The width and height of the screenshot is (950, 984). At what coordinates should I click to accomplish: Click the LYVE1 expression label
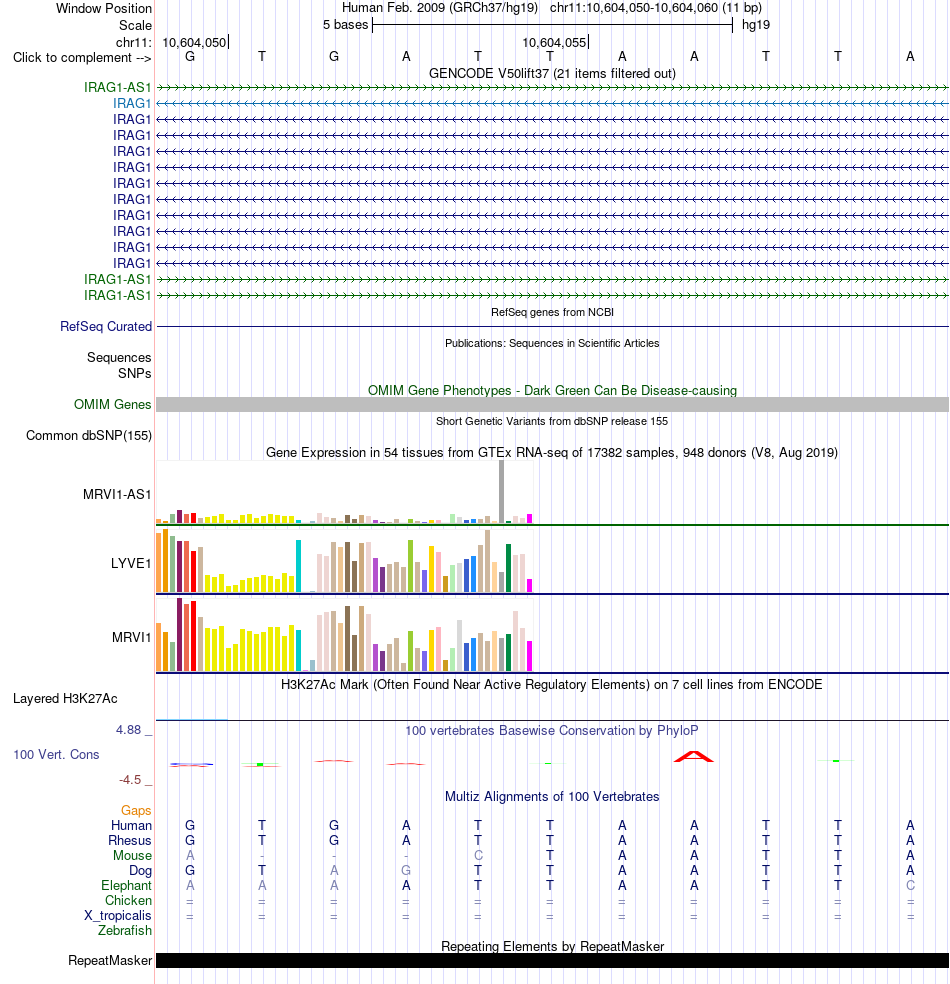pos(131,564)
